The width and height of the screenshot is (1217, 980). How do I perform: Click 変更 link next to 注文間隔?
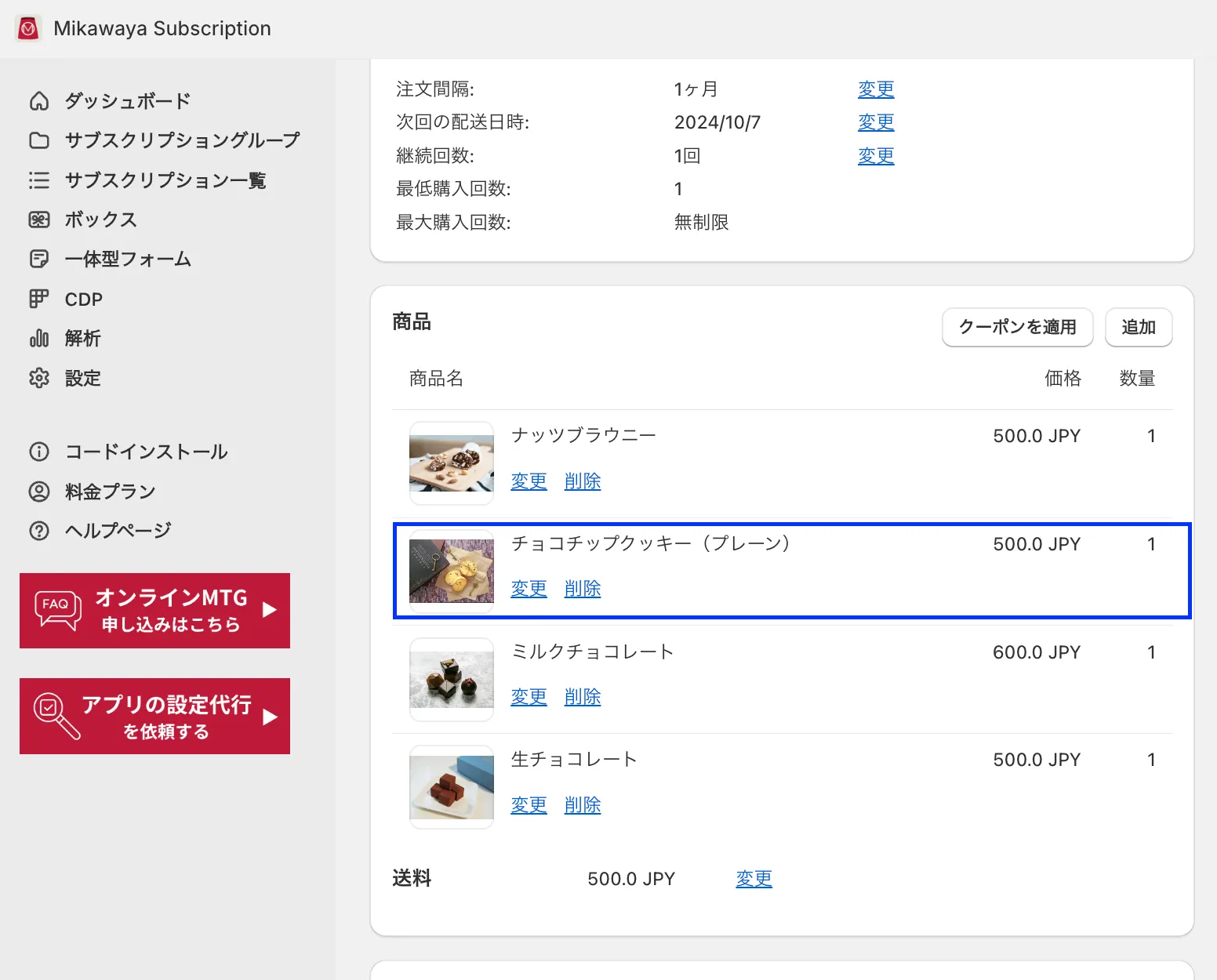[875, 89]
